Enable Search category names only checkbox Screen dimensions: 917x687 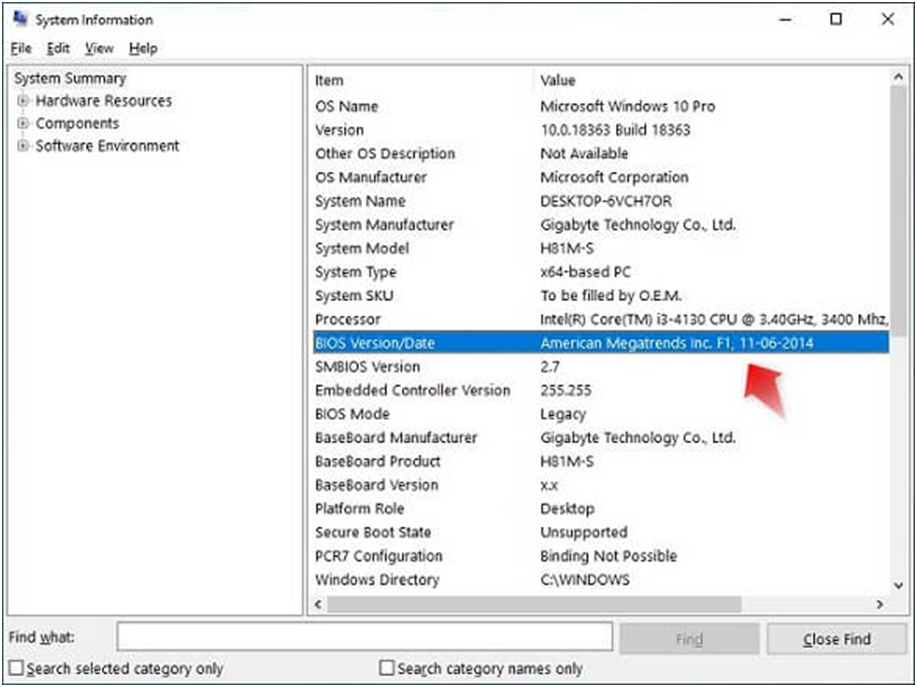pyautogui.click(x=387, y=668)
